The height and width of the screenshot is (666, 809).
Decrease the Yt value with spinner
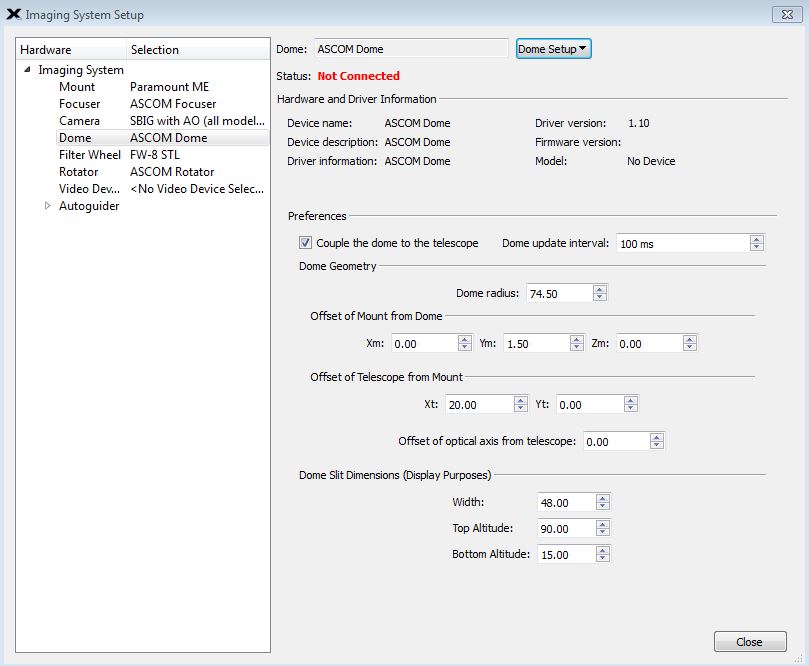[631, 408]
